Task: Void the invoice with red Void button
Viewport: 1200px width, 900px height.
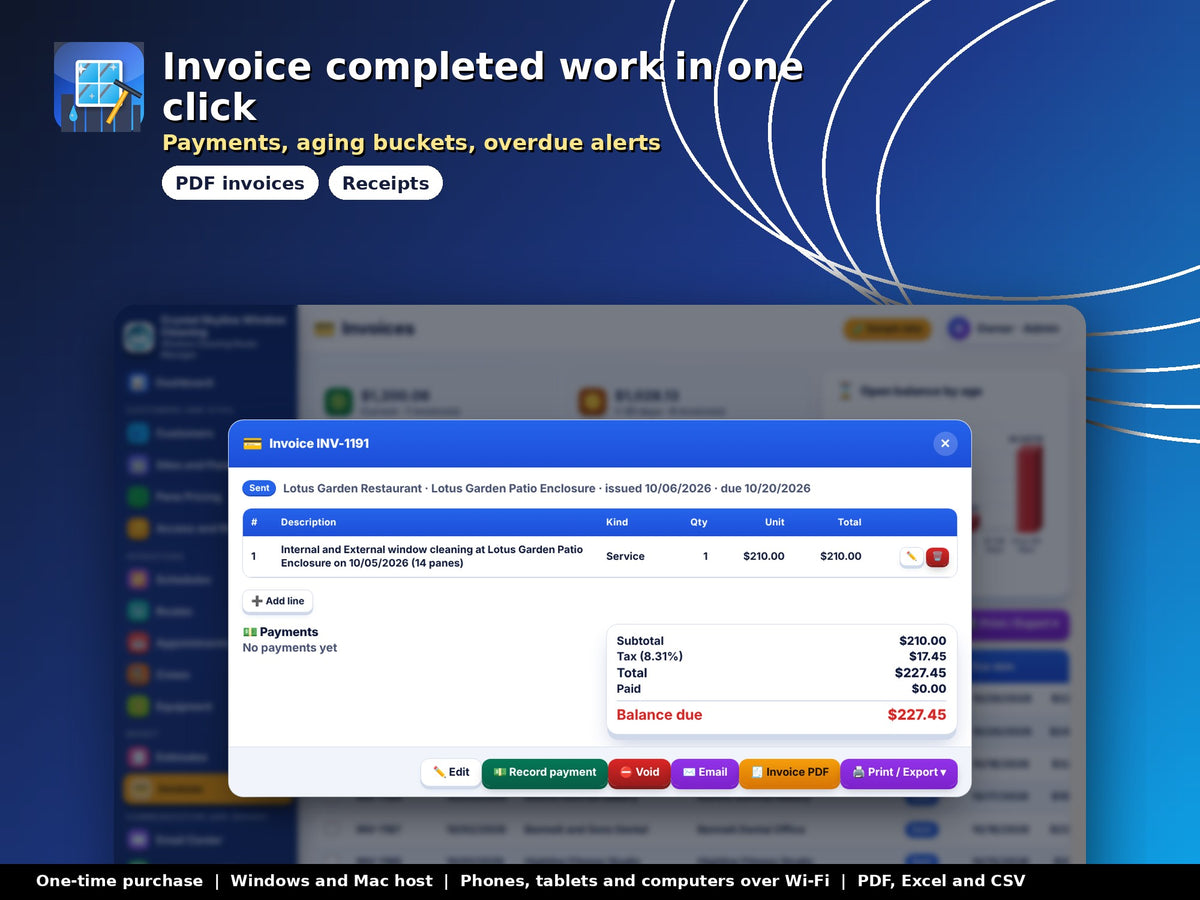Action: click(x=639, y=773)
